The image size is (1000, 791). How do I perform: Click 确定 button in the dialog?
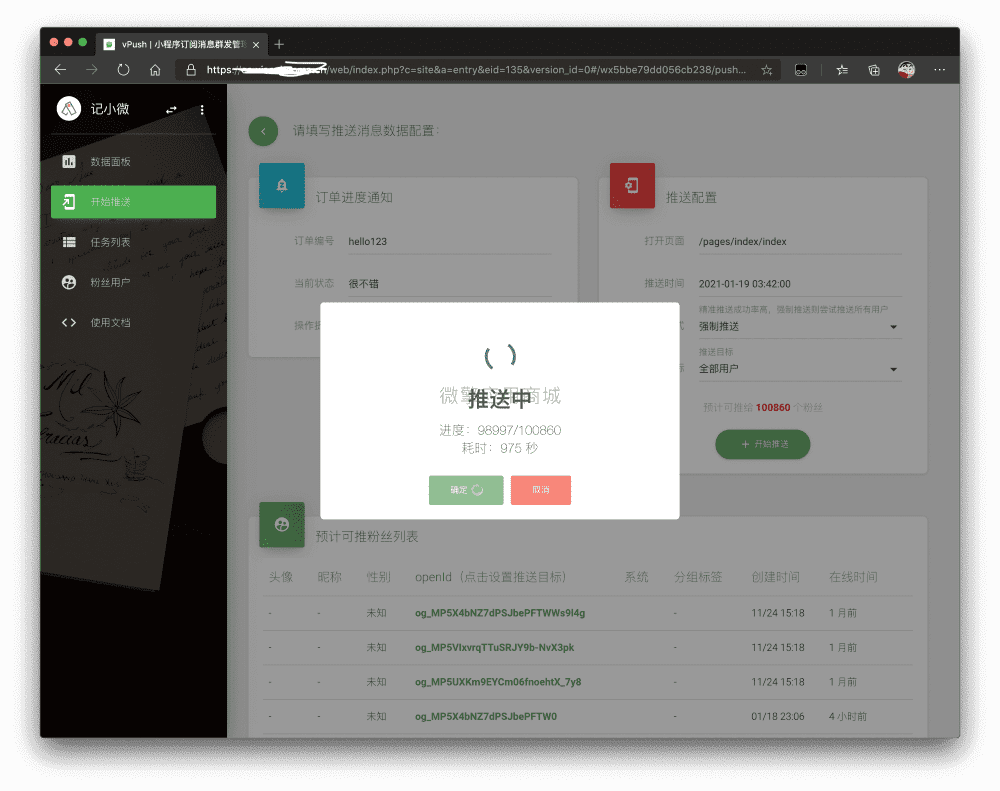tap(466, 490)
